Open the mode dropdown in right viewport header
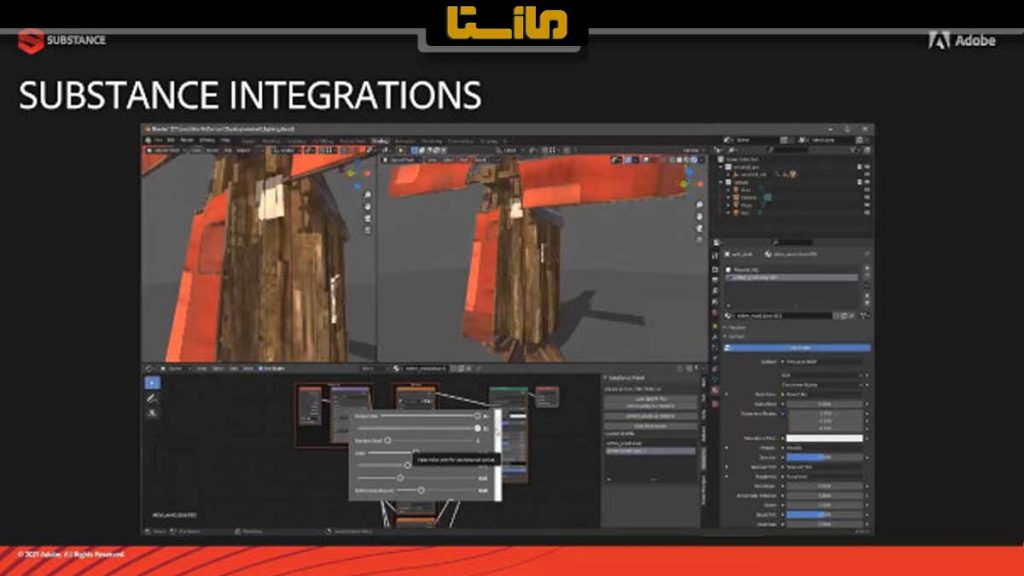The width and height of the screenshot is (1024, 576). click(x=402, y=159)
